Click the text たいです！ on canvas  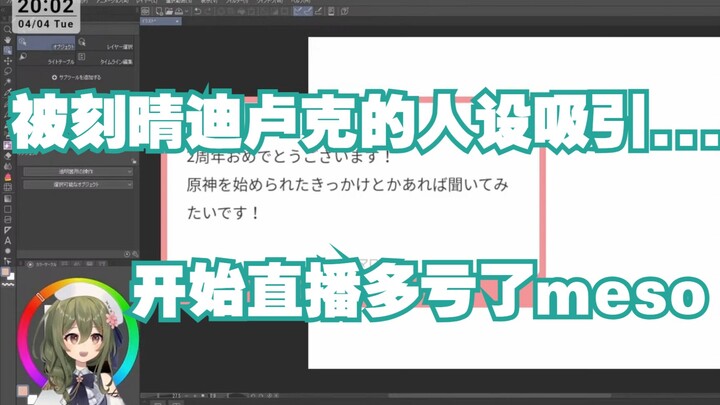[x=223, y=213]
